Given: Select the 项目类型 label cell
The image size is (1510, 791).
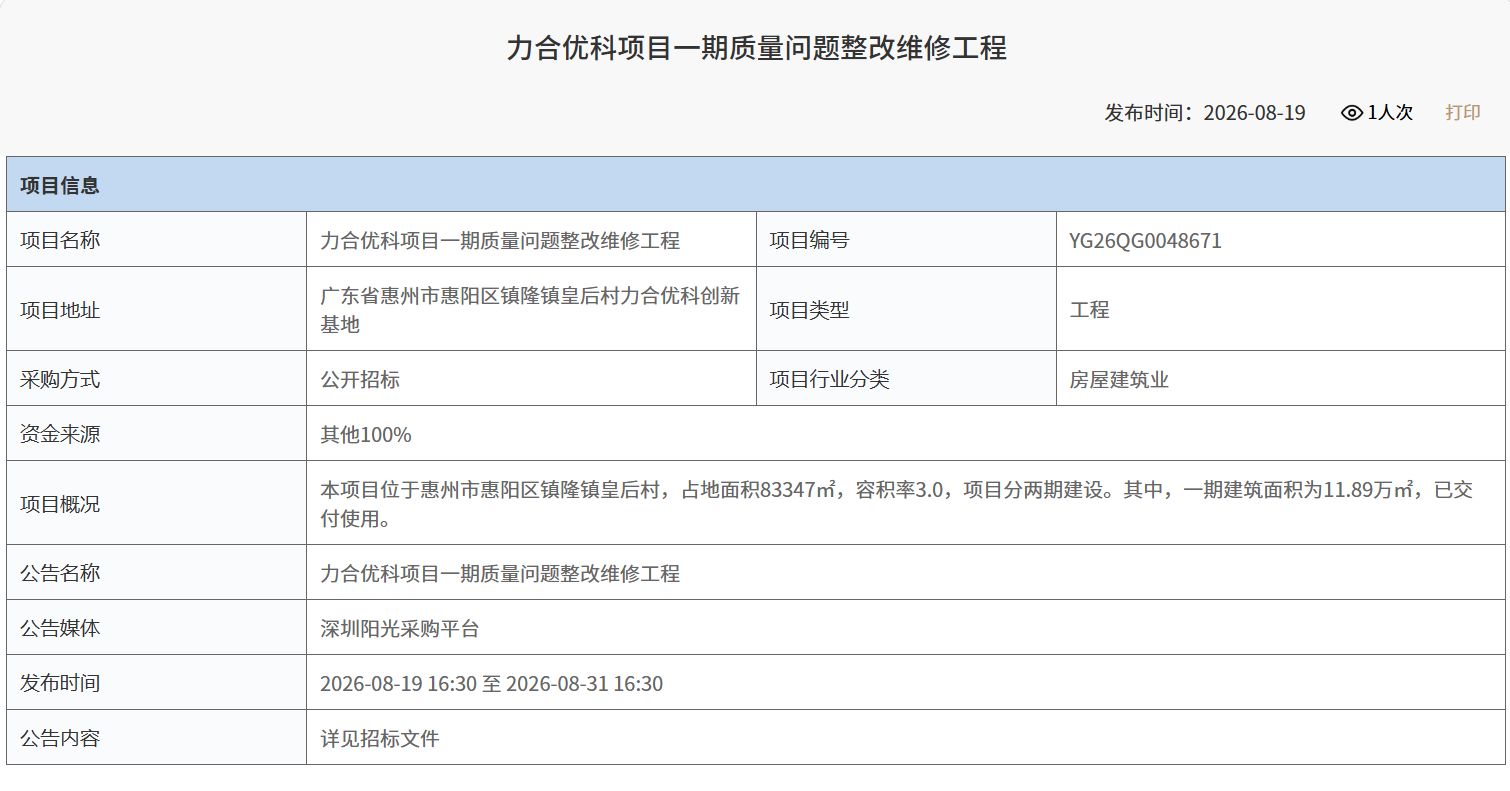Looking at the screenshot, I should [x=907, y=309].
